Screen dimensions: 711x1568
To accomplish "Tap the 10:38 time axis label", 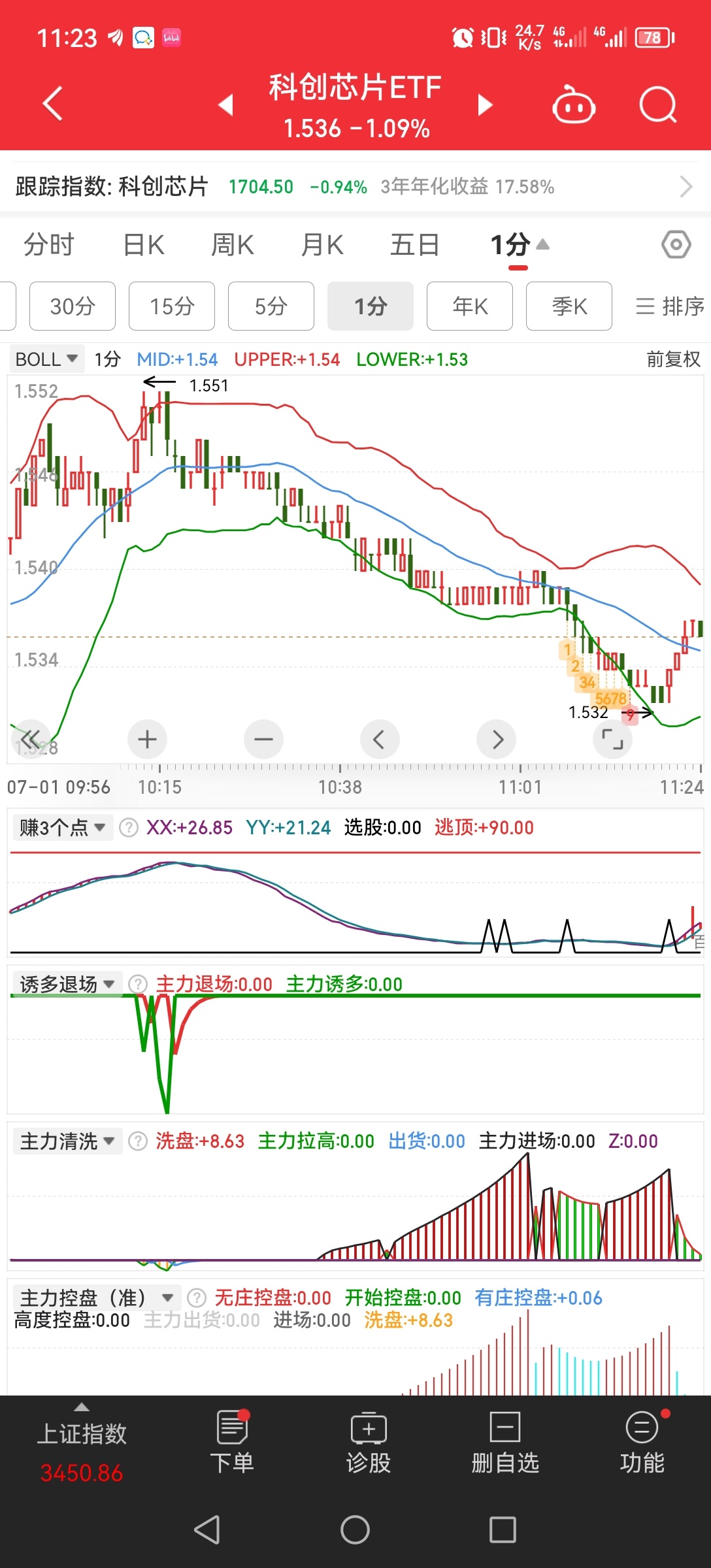I will point(340,787).
